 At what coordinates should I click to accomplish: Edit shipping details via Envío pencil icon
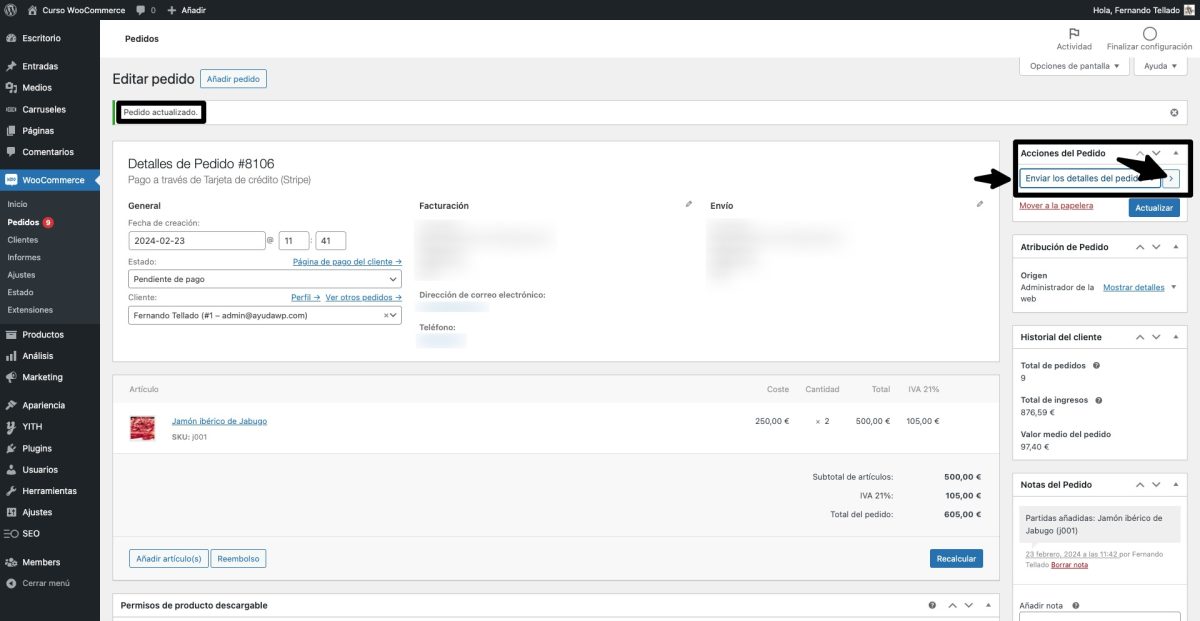click(980, 203)
